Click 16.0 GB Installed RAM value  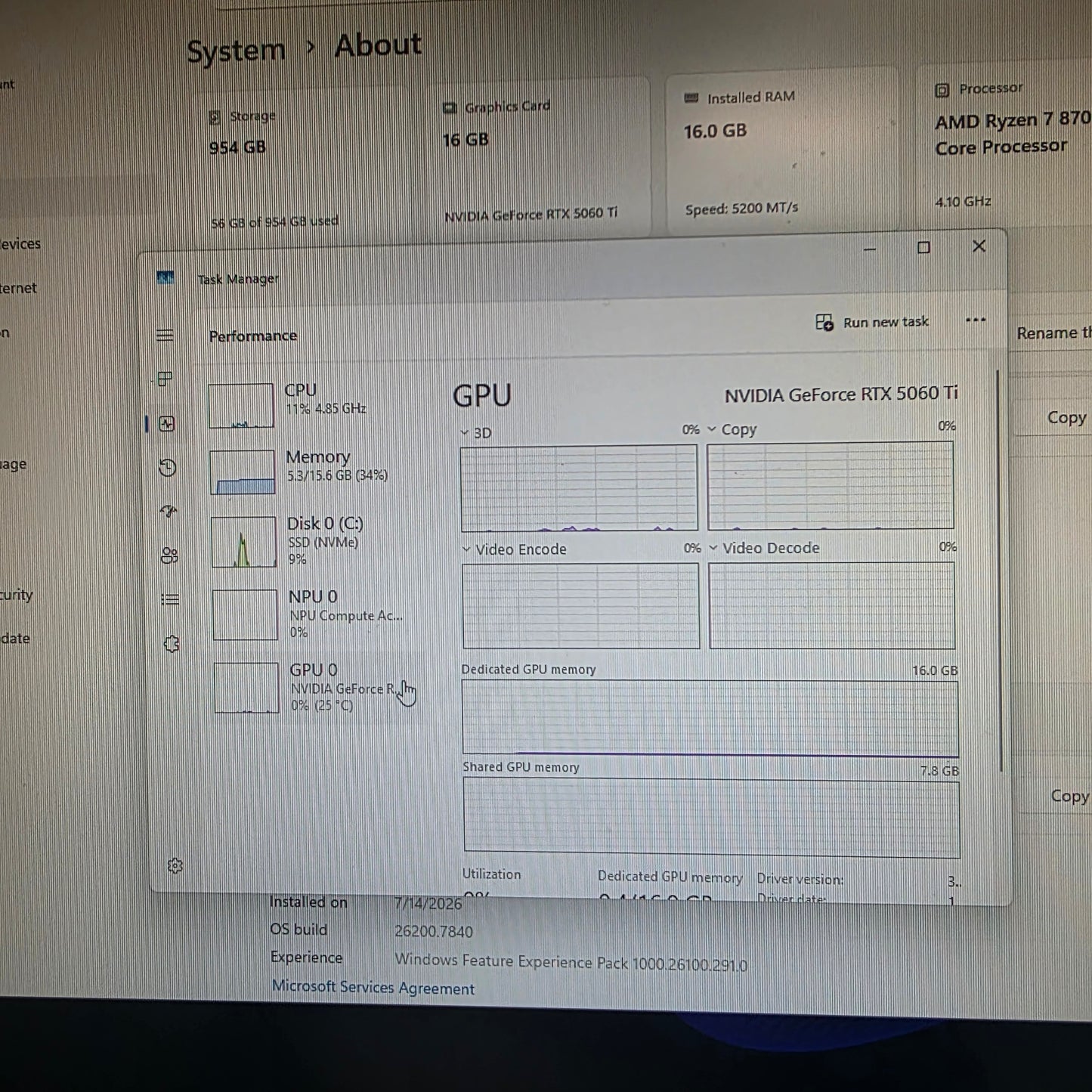[x=715, y=131]
